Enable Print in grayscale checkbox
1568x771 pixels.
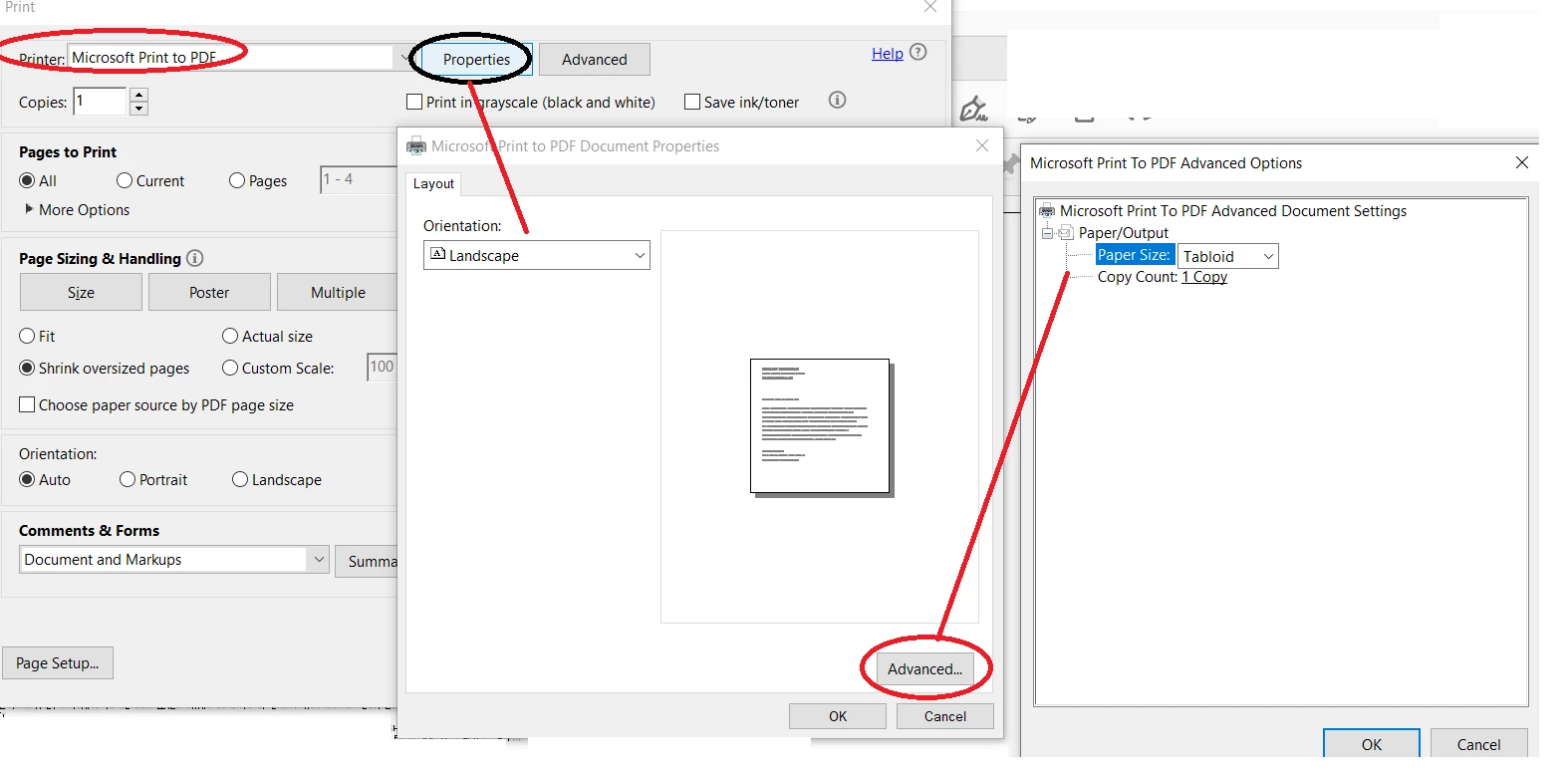pos(414,102)
